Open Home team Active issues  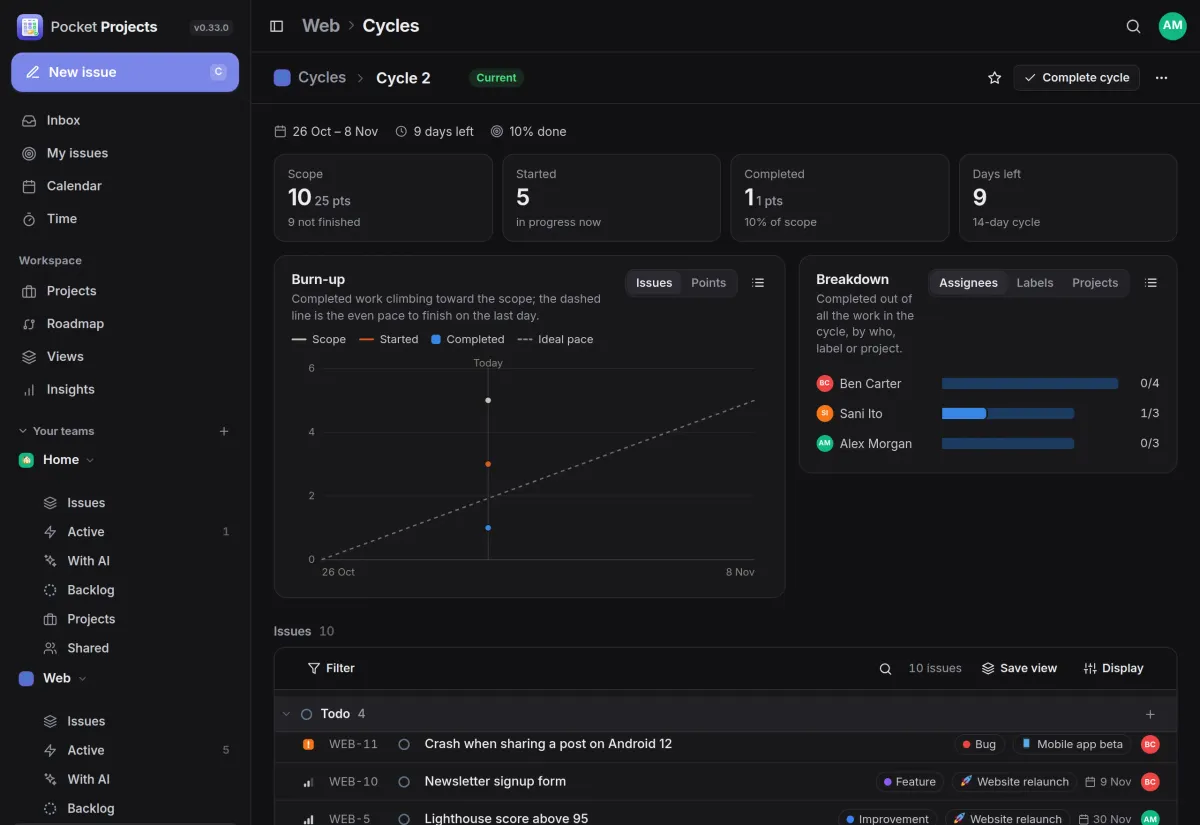tap(135, 532)
